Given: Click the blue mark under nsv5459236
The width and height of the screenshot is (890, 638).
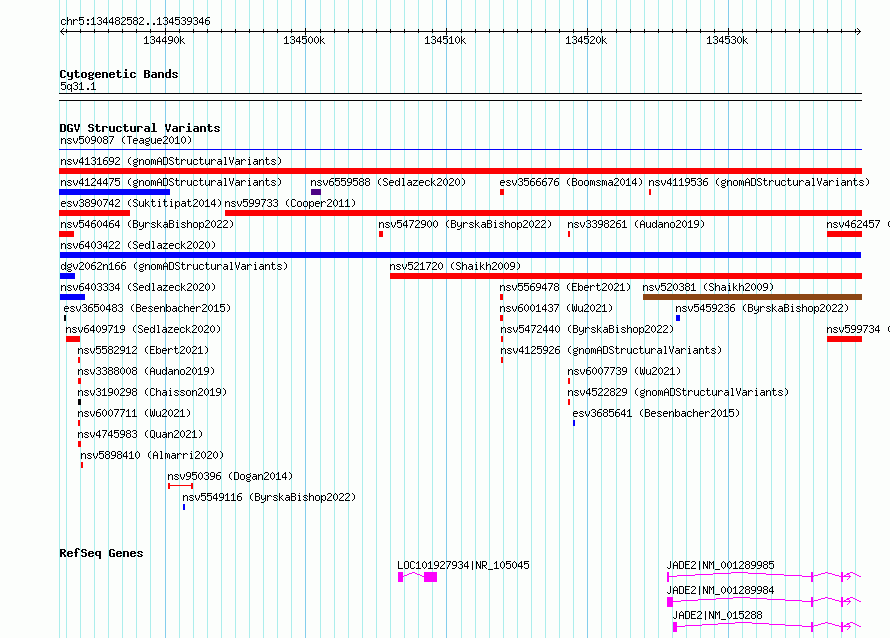Looking at the screenshot, I should tap(678, 318).
